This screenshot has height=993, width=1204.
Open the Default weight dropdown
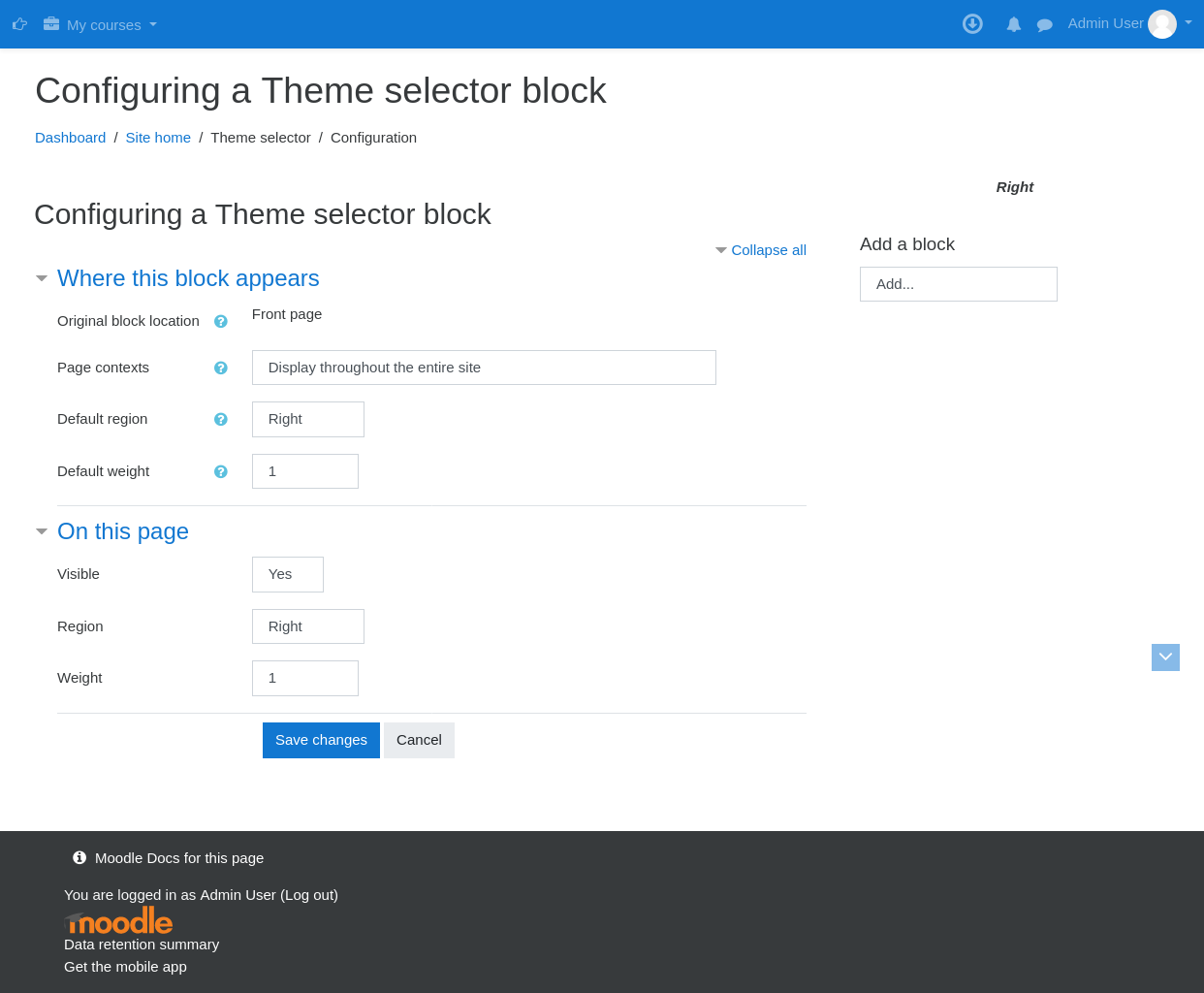click(x=305, y=471)
